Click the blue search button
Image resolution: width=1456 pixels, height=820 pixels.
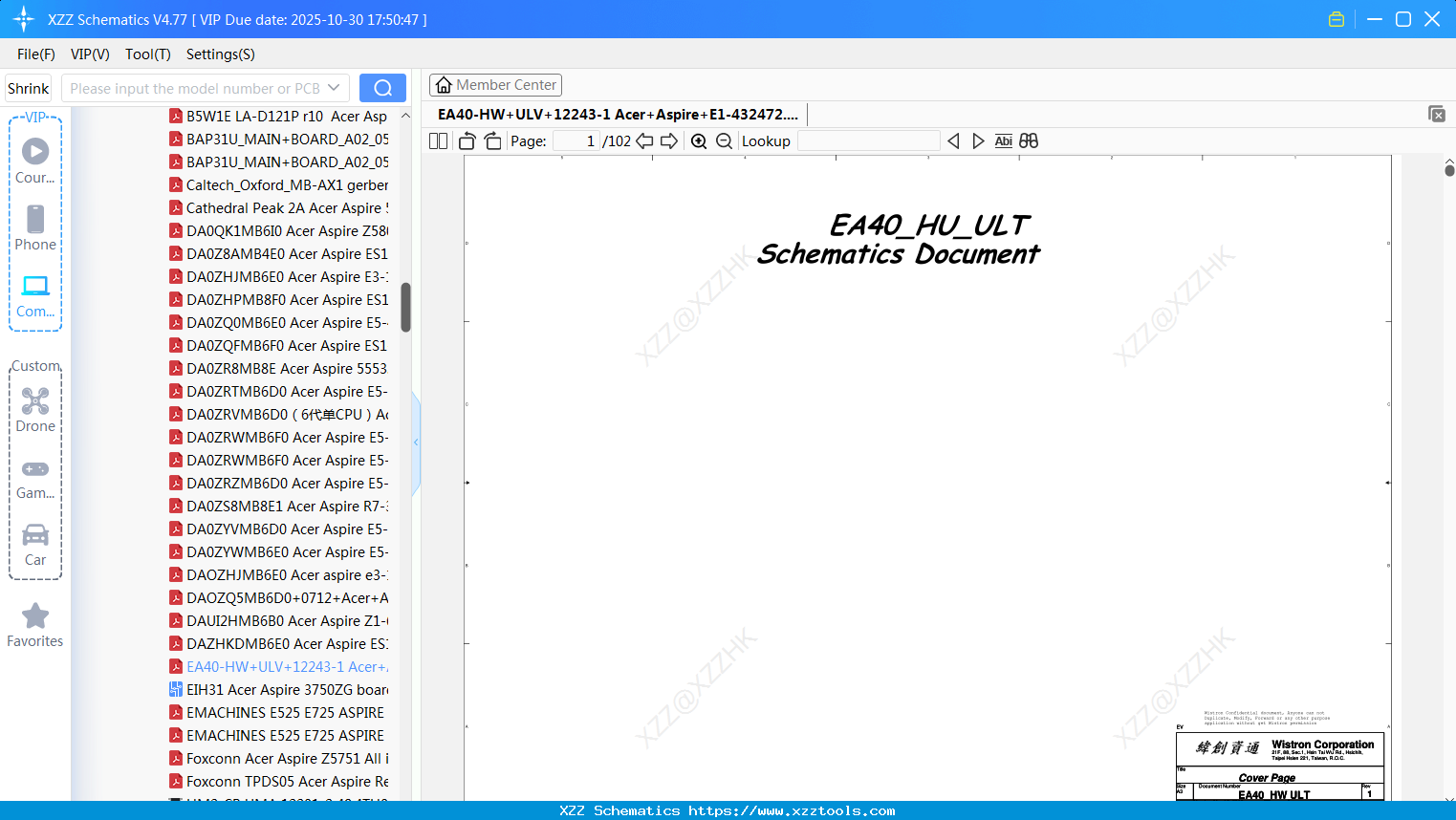[x=382, y=88]
